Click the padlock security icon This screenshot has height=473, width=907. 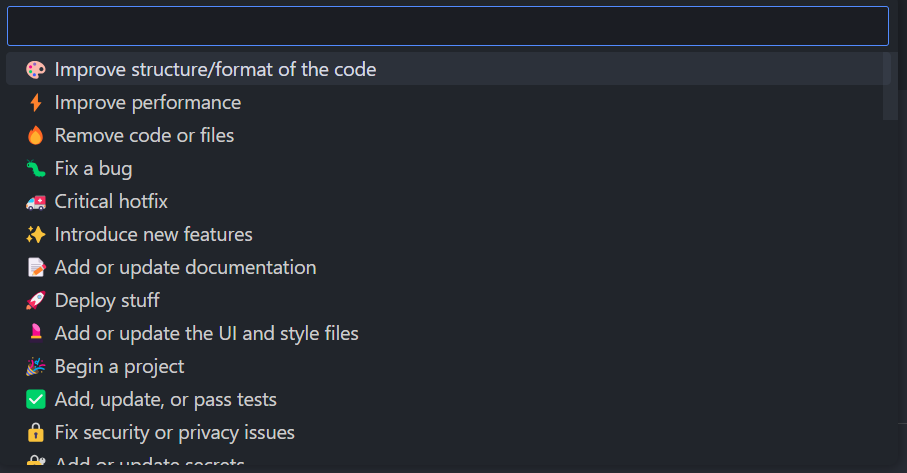coord(36,433)
